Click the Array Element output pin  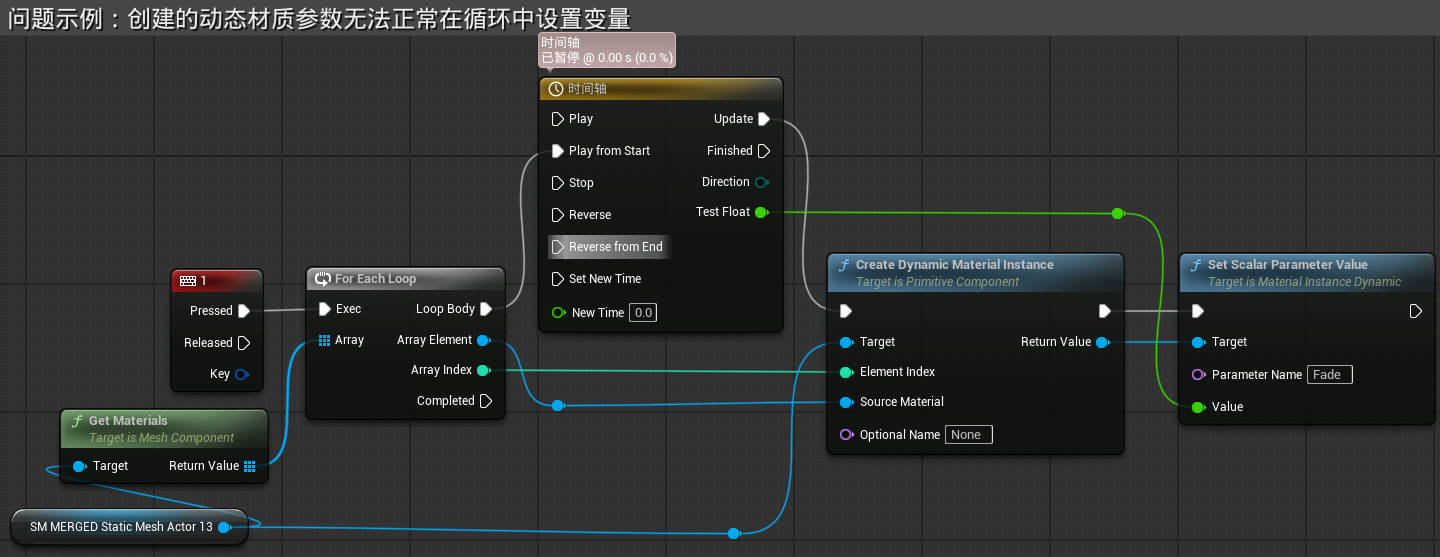[484, 340]
